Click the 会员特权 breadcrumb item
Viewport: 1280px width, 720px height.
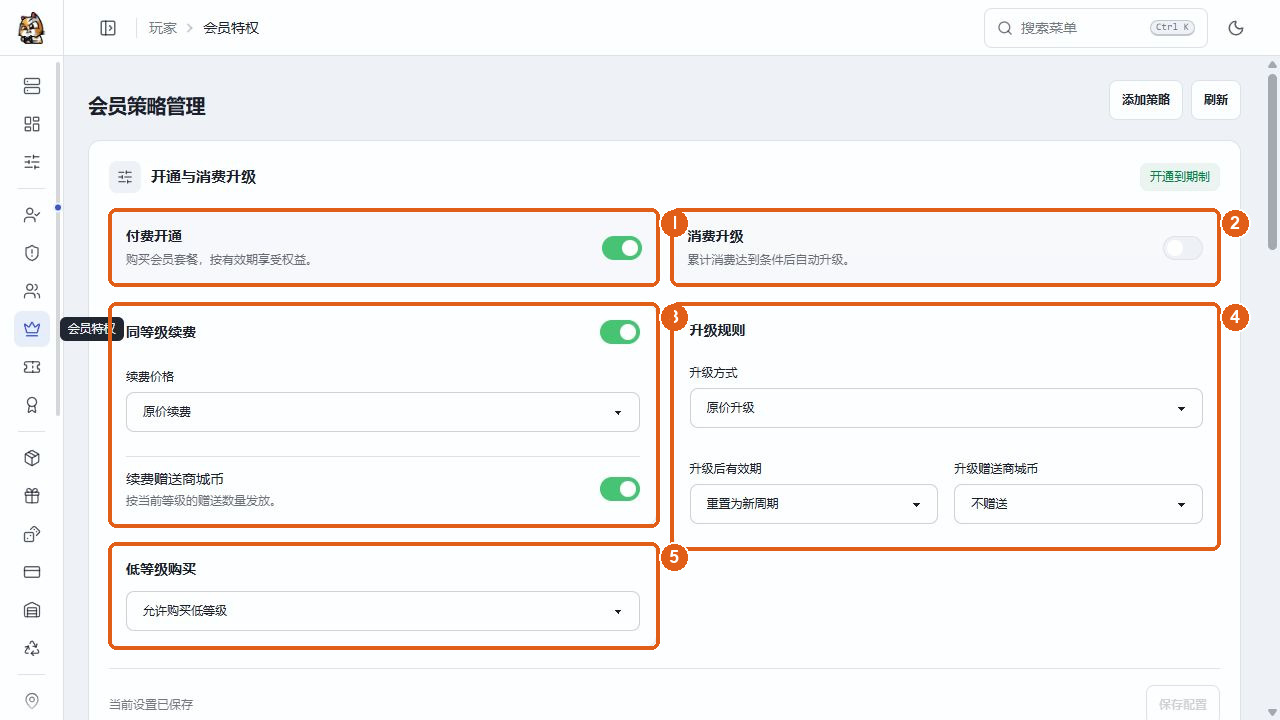pos(231,28)
